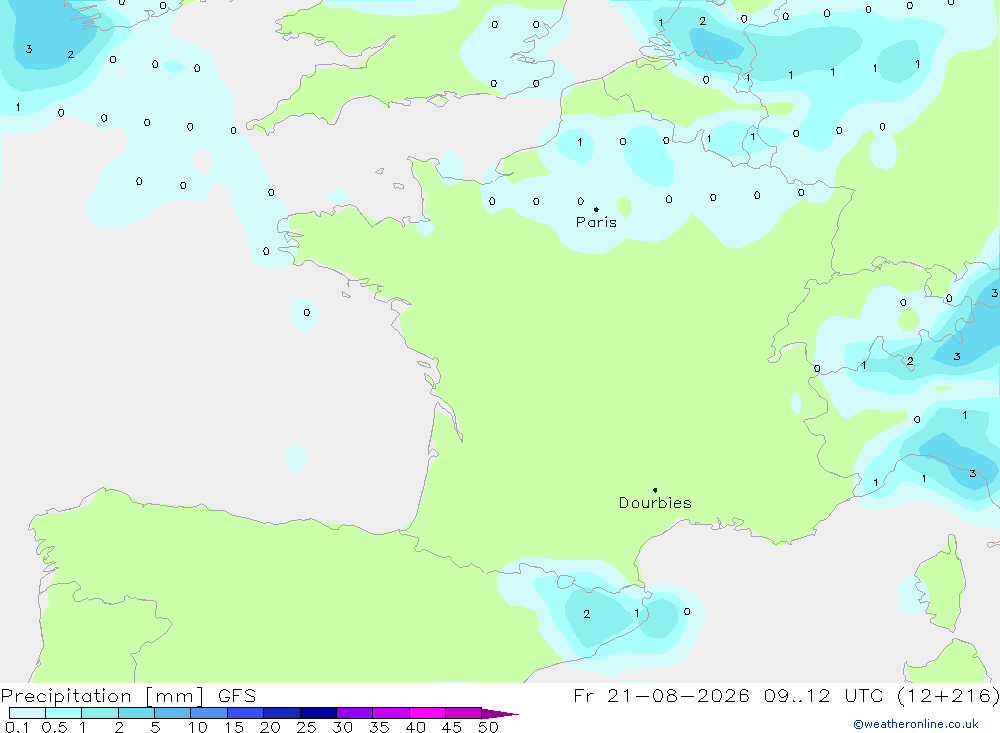The image size is (1000, 733).
Task: Click the Dourbies location label
Action: pos(655,503)
